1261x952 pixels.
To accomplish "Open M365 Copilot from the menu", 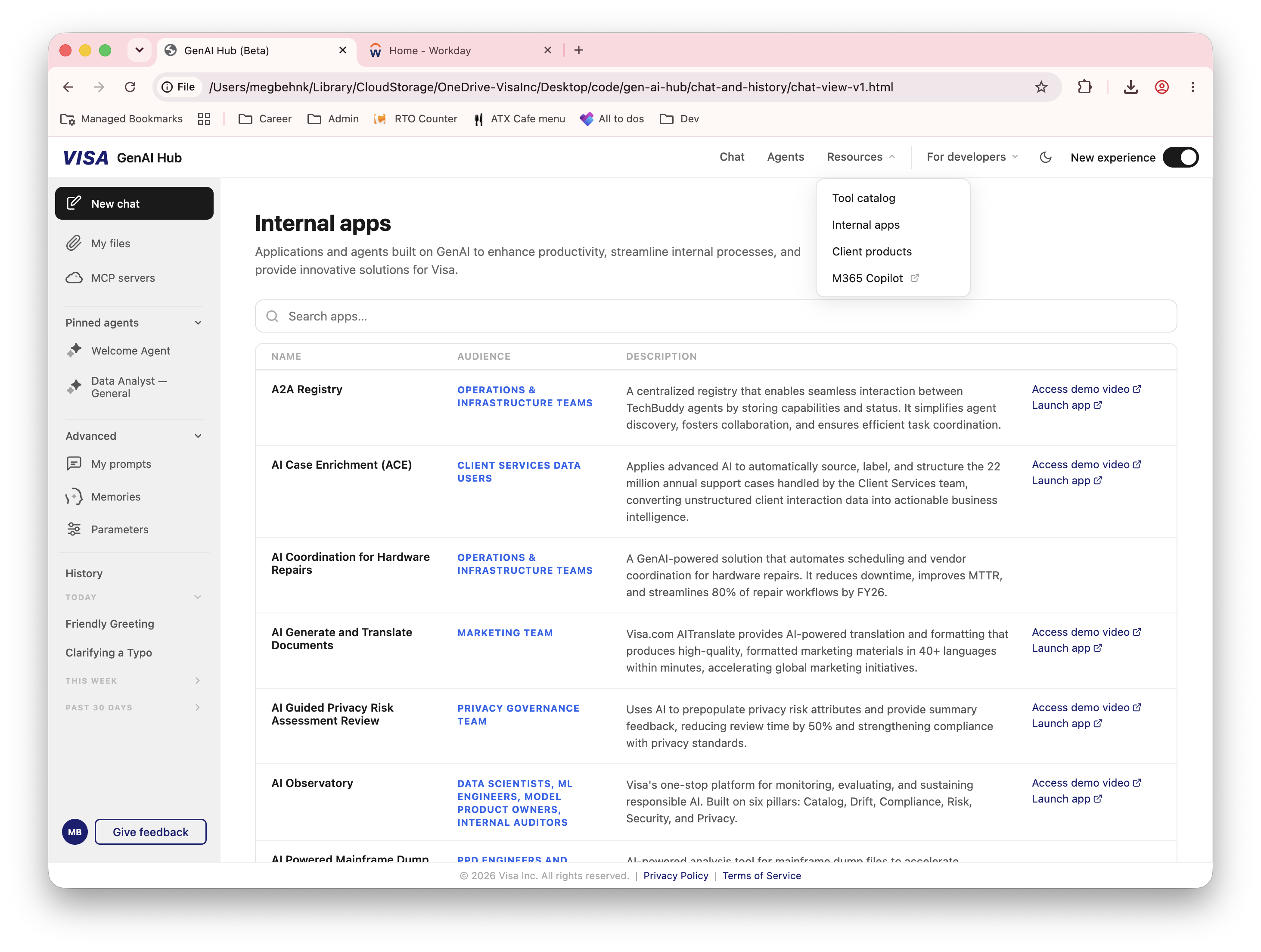I will [x=875, y=278].
